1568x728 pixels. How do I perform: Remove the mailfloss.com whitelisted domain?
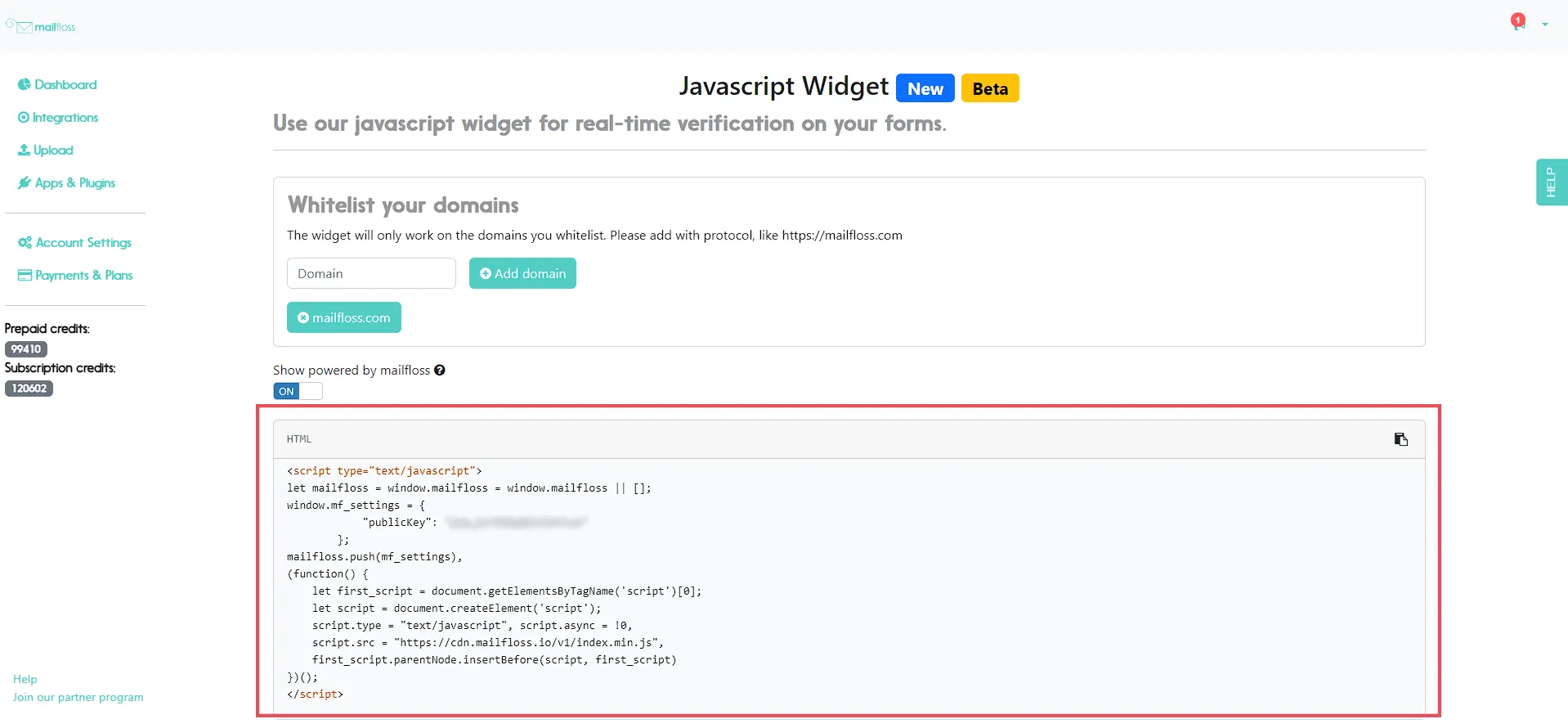303,317
